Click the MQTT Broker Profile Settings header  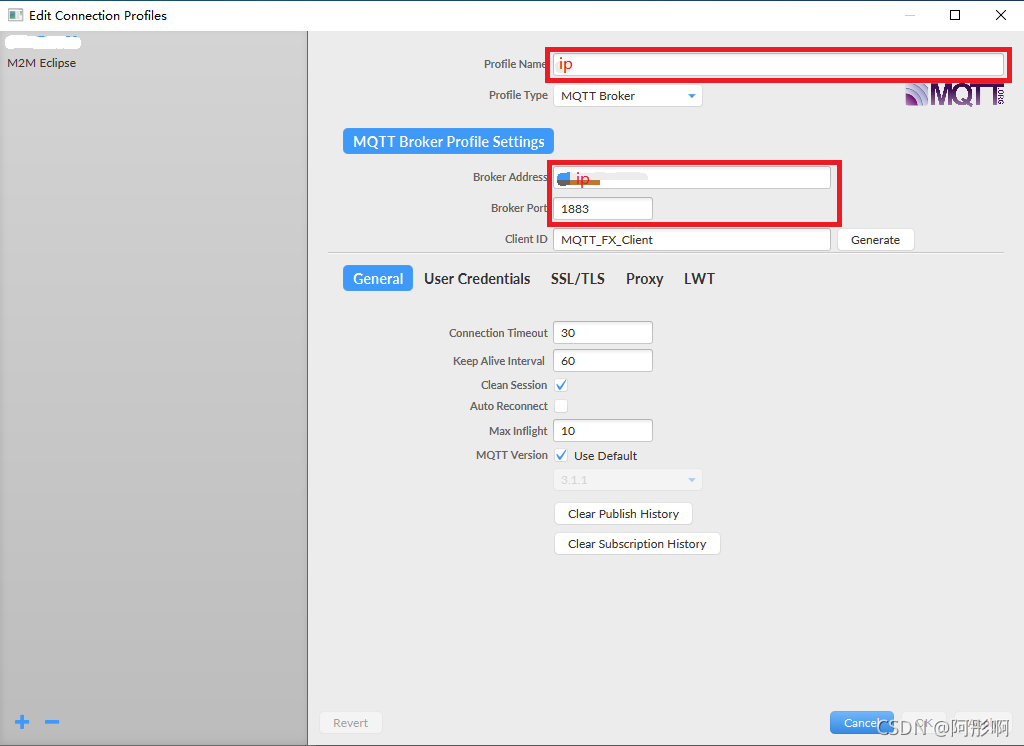point(448,141)
